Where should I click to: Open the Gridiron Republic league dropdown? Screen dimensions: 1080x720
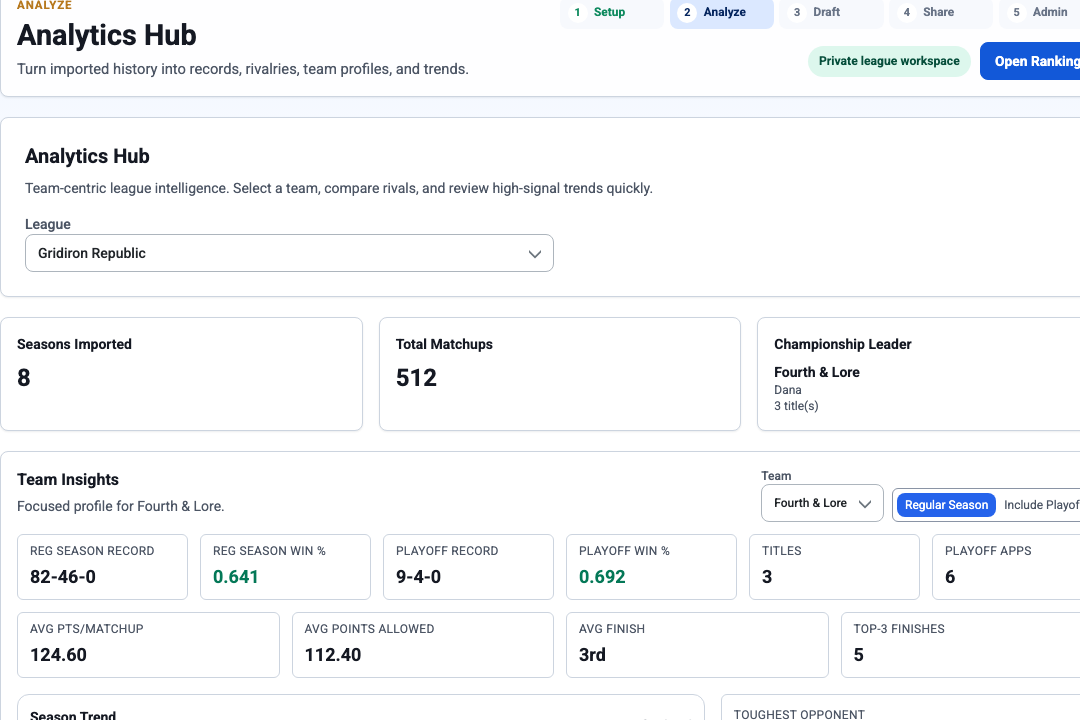[x=289, y=253]
